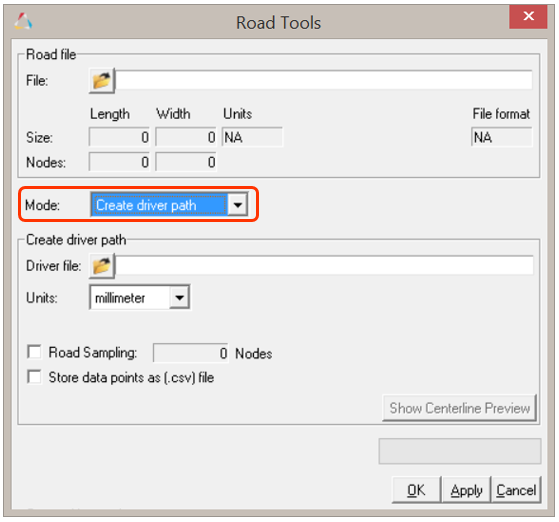
Task: Click the Driver file: label
Action: click(x=54, y=266)
